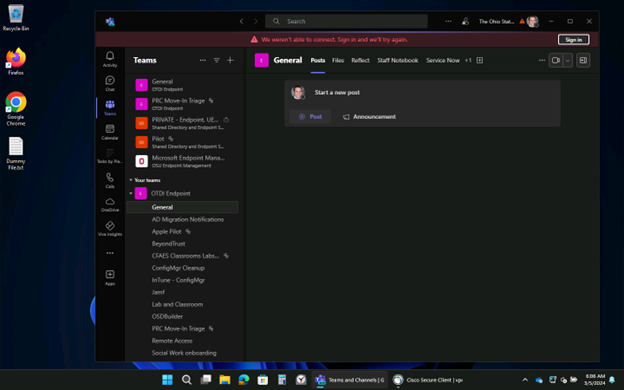The height and width of the screenshot is (390, 624).
Task: Switch to the Files tab
Action: pyautogui.click(x=338, y=60)
